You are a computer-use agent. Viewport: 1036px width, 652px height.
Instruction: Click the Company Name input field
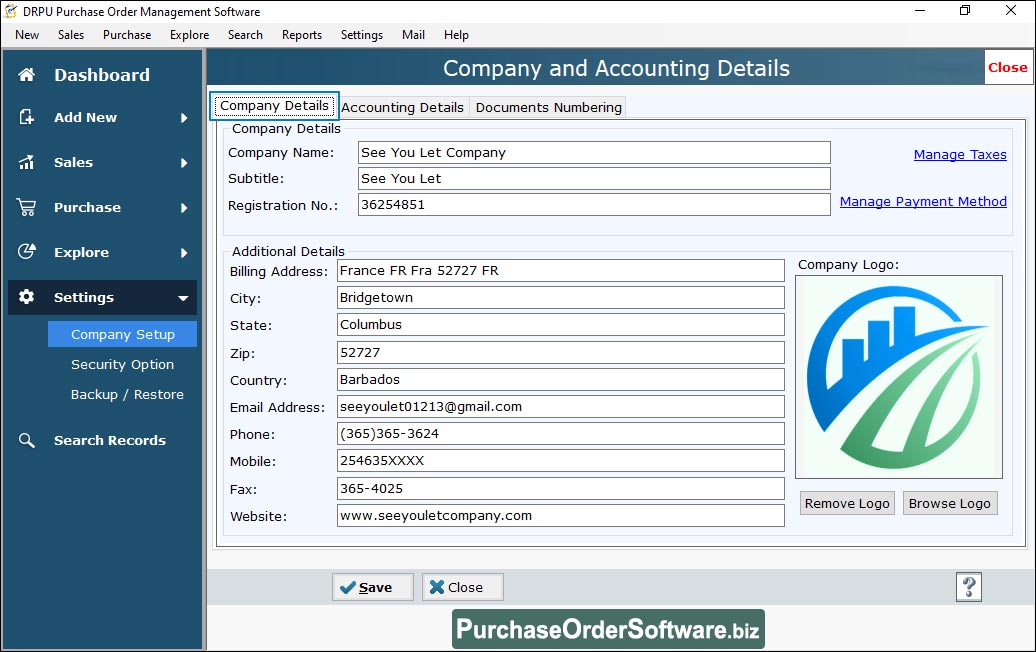tap(594, 153)
